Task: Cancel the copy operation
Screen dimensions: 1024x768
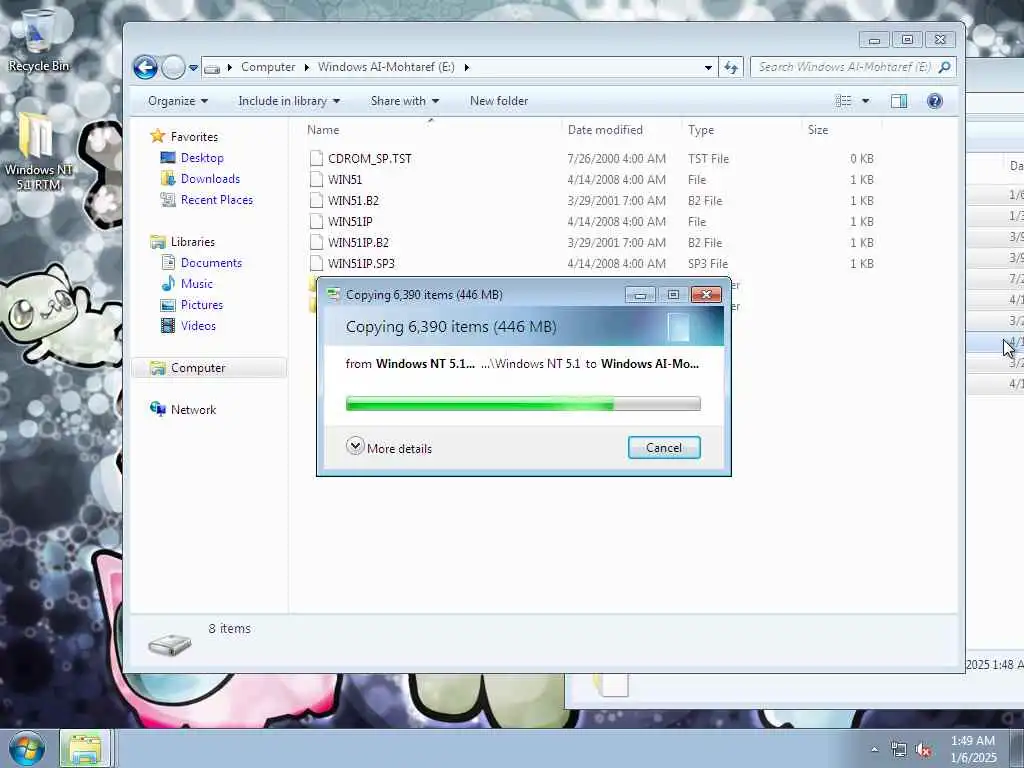Action: tap(664, 448)
